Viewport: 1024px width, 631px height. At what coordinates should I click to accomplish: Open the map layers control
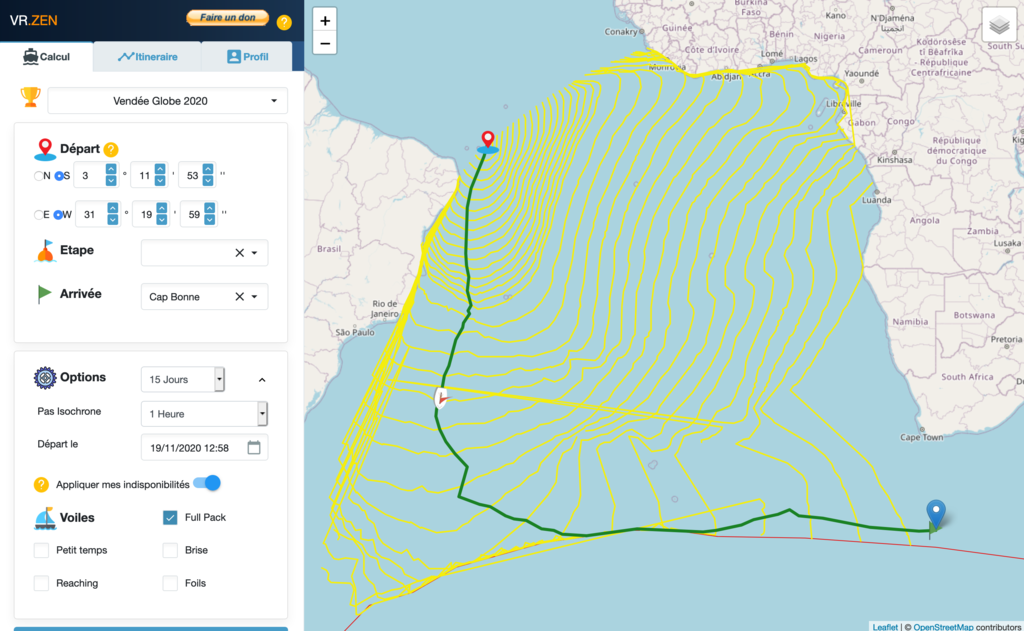pyautogui.click(x=999, y=25)
